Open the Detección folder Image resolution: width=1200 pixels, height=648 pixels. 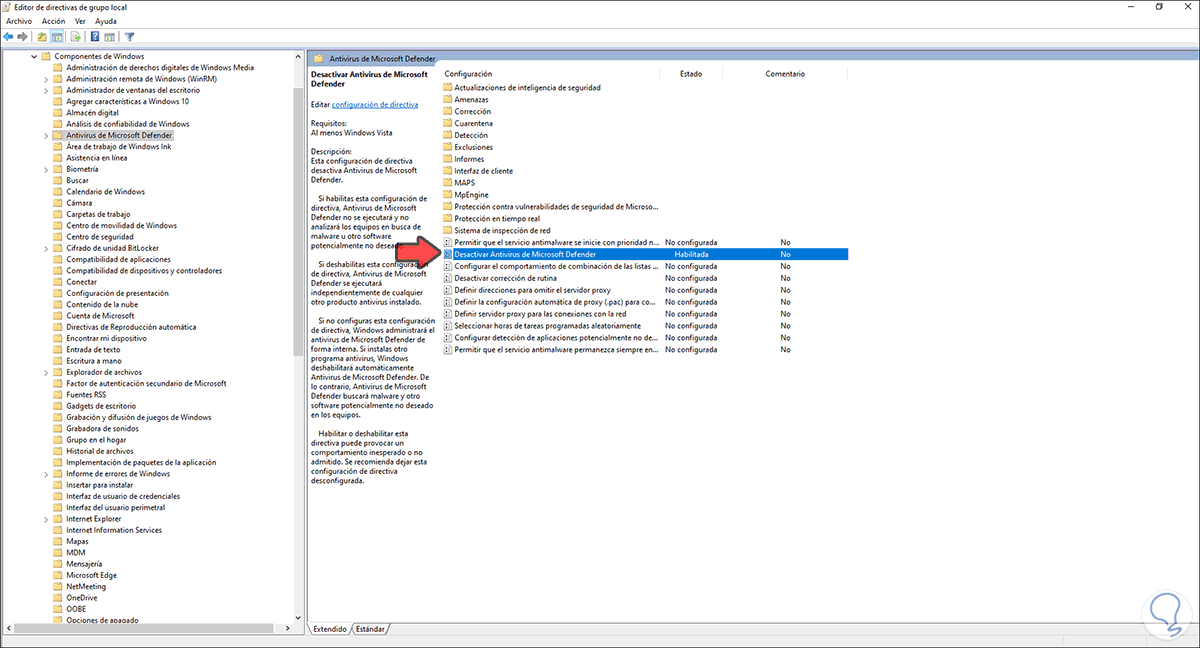point(471,135)
